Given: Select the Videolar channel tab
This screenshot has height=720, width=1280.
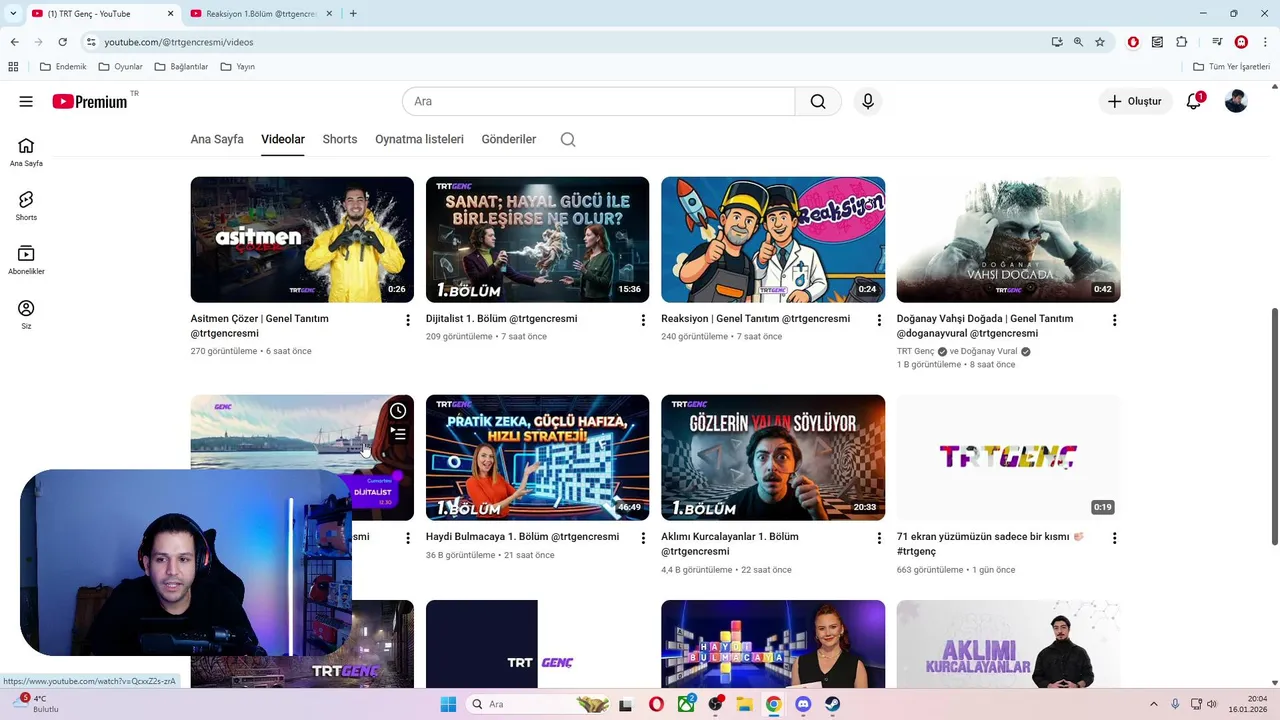Looking at the screenshot, I should pyautogui.click(x=283, y=139).
